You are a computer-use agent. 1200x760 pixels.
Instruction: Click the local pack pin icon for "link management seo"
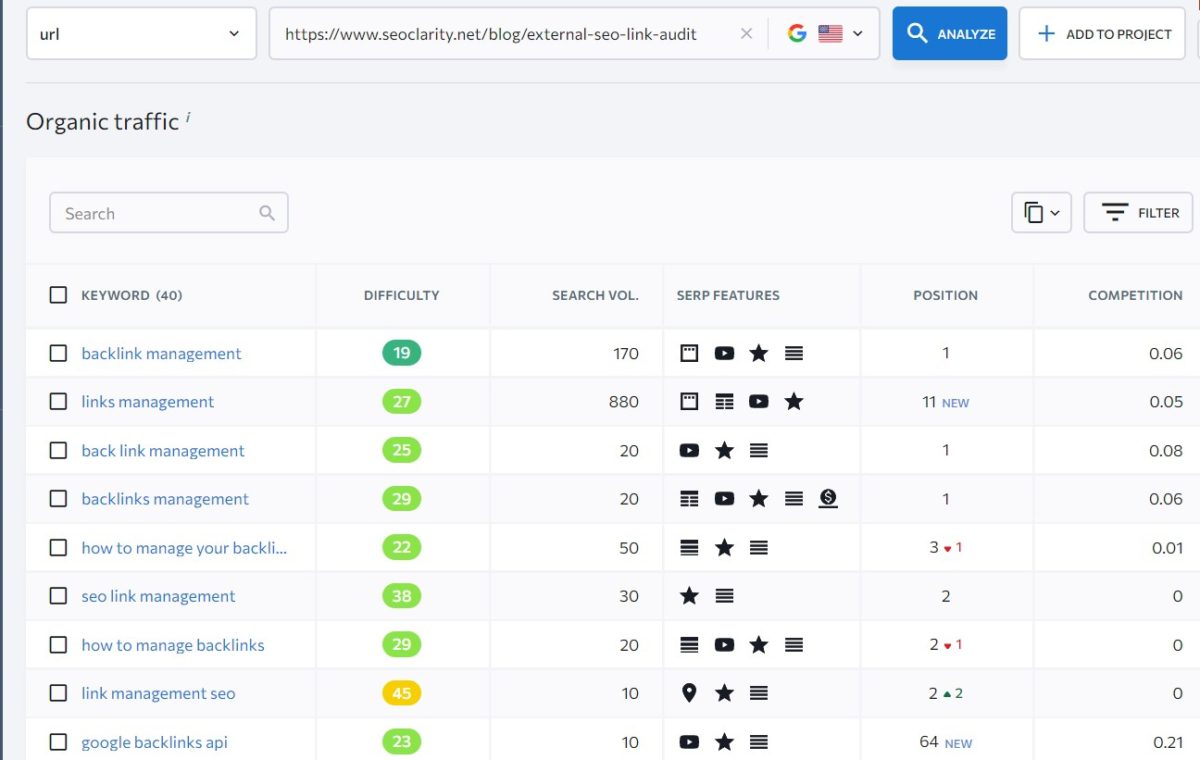click(x=689, y=693)
